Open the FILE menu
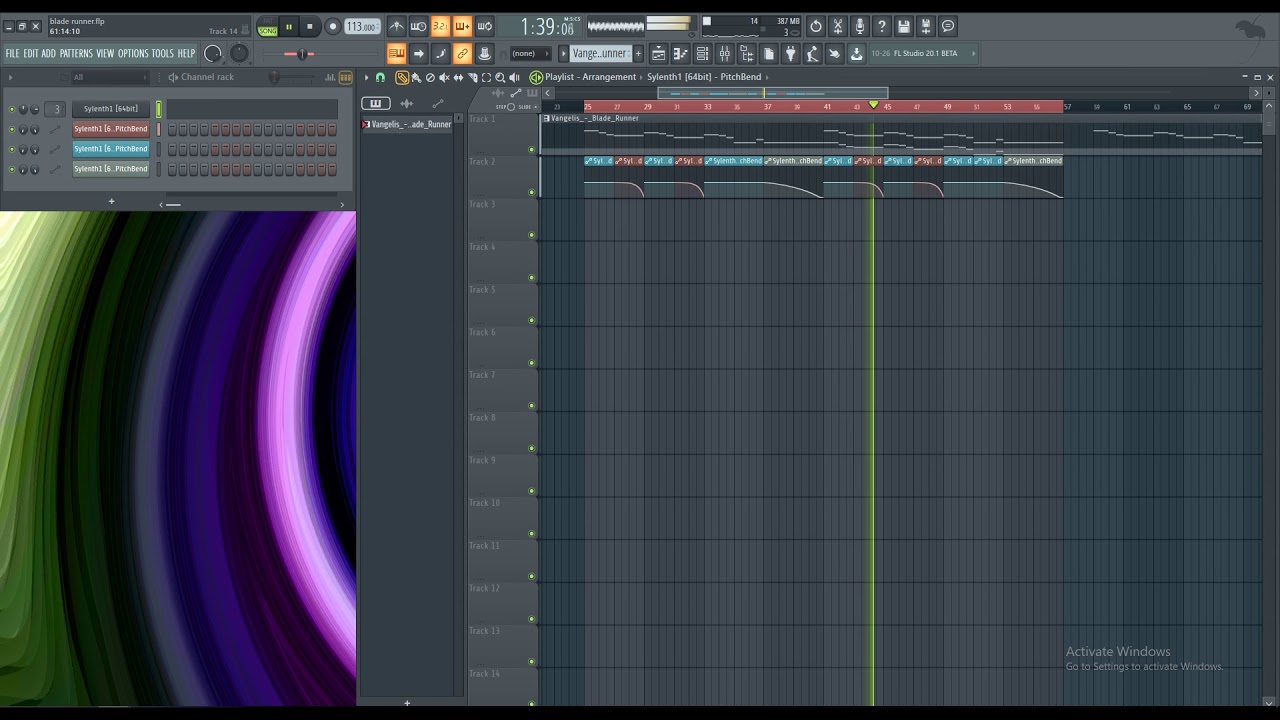This screenshot has height=720, width=1280. (x=12, y=53)
